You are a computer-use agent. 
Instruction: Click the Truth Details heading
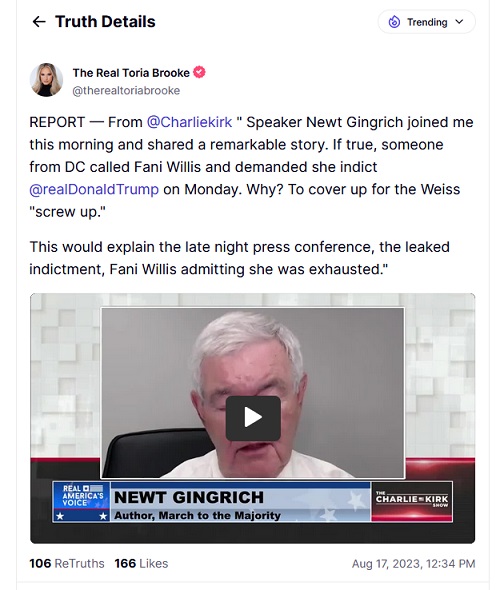pyautogui.click(x=105, y=22)
